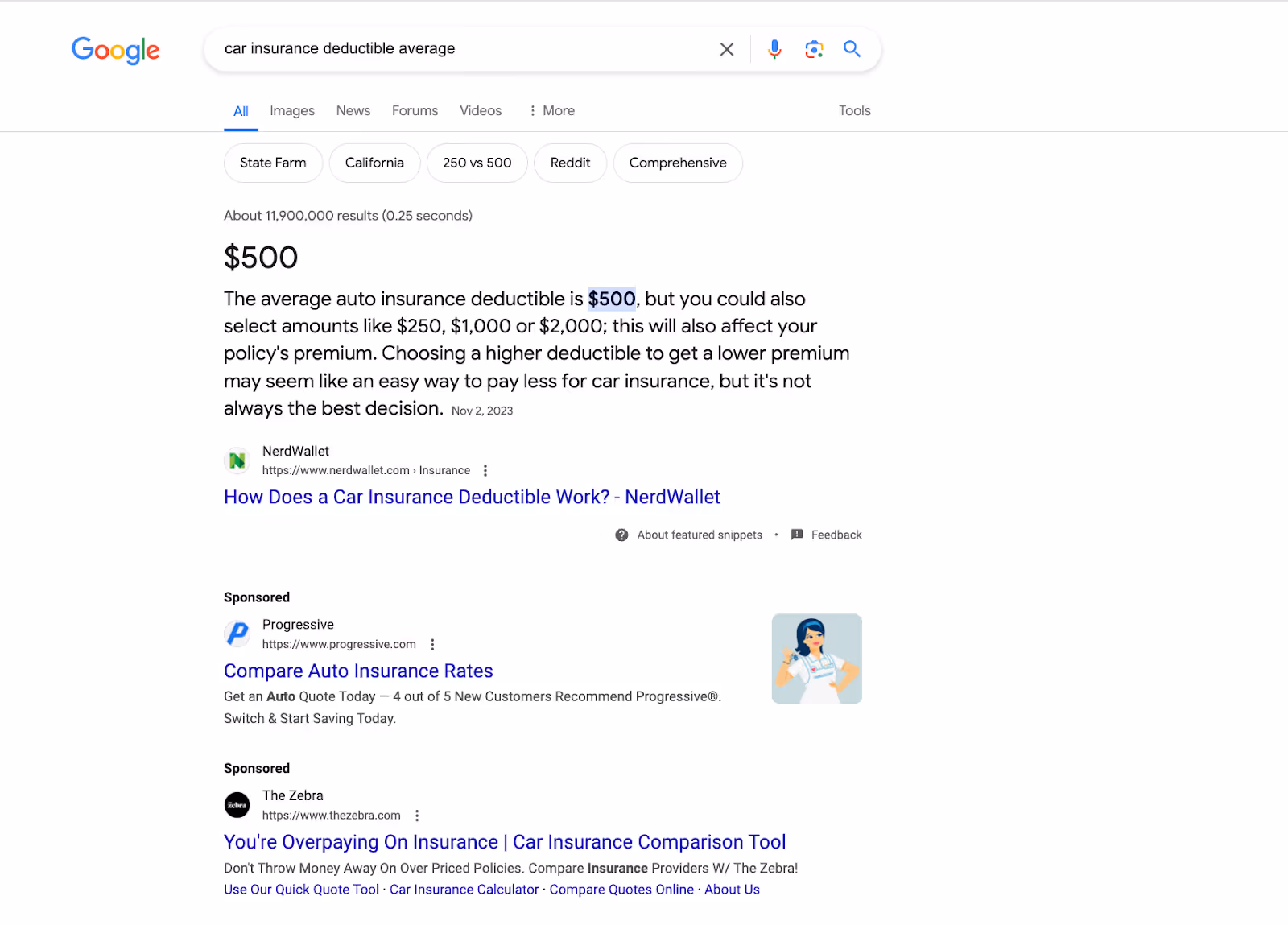Open How Does a Car Insurance Deductible Work link

pyautogui.click(x=472, y=497)
